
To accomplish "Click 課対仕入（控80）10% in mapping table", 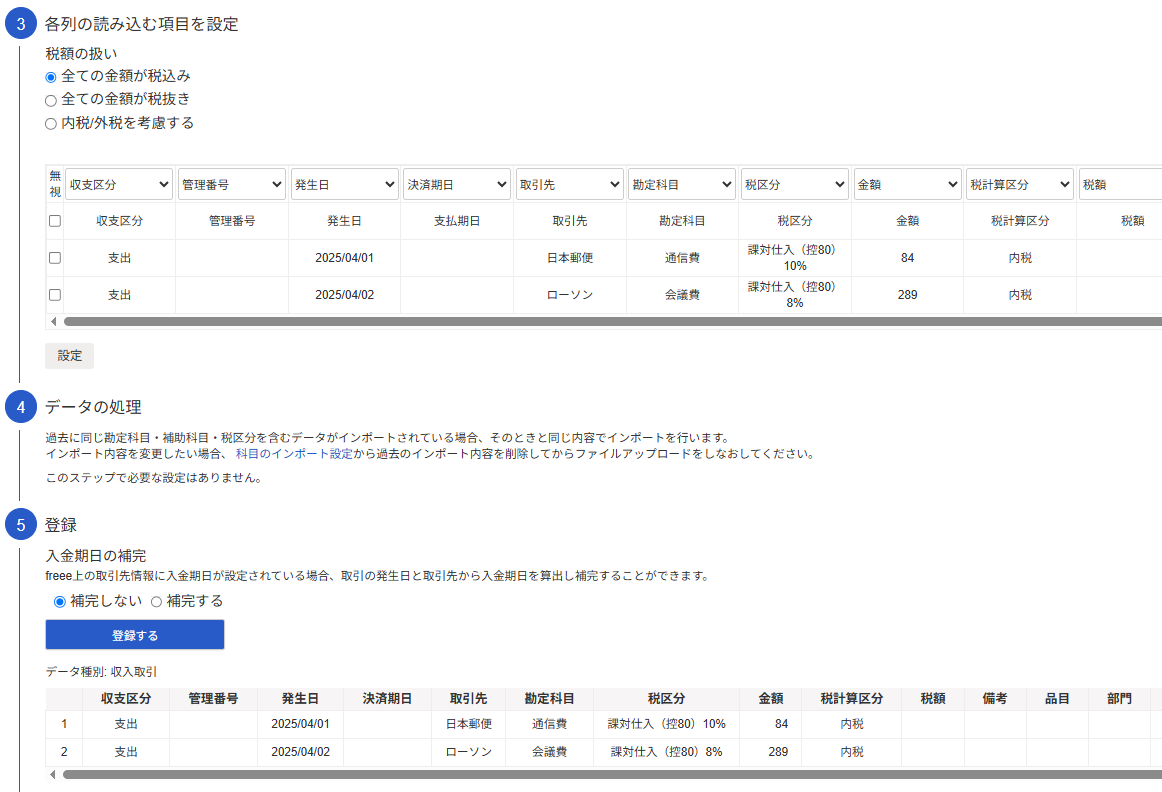I will [x=795, y=258].
